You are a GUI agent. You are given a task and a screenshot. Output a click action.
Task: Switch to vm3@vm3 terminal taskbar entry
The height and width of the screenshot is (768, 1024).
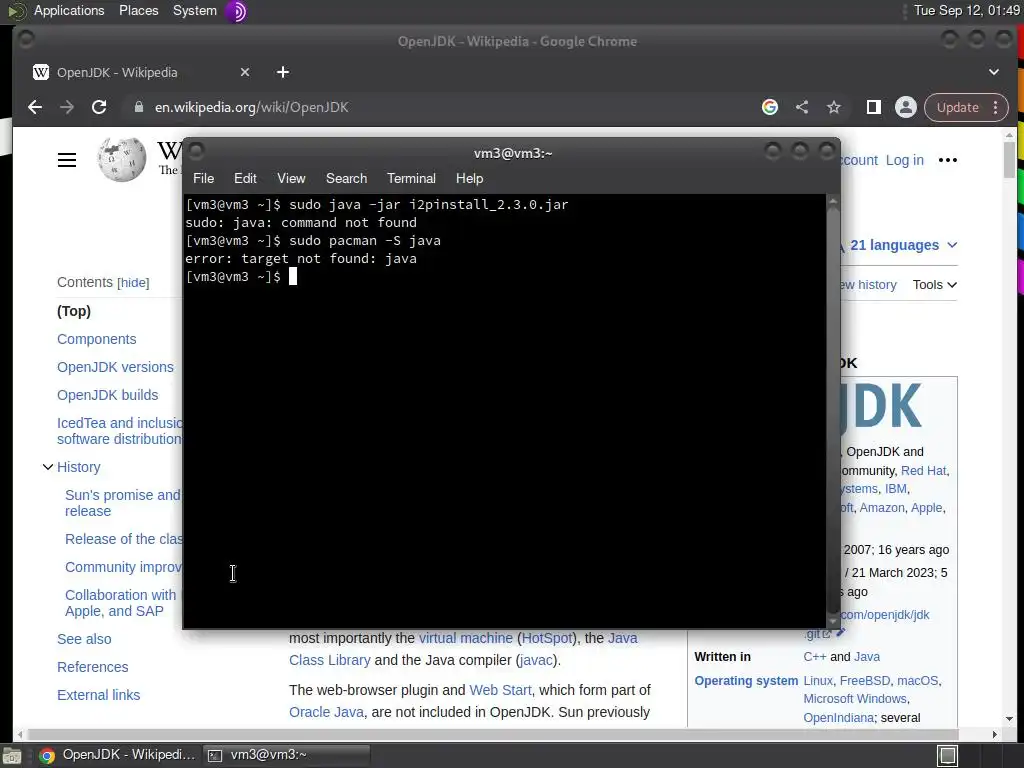pyautogui.click(x=286, y=755)
